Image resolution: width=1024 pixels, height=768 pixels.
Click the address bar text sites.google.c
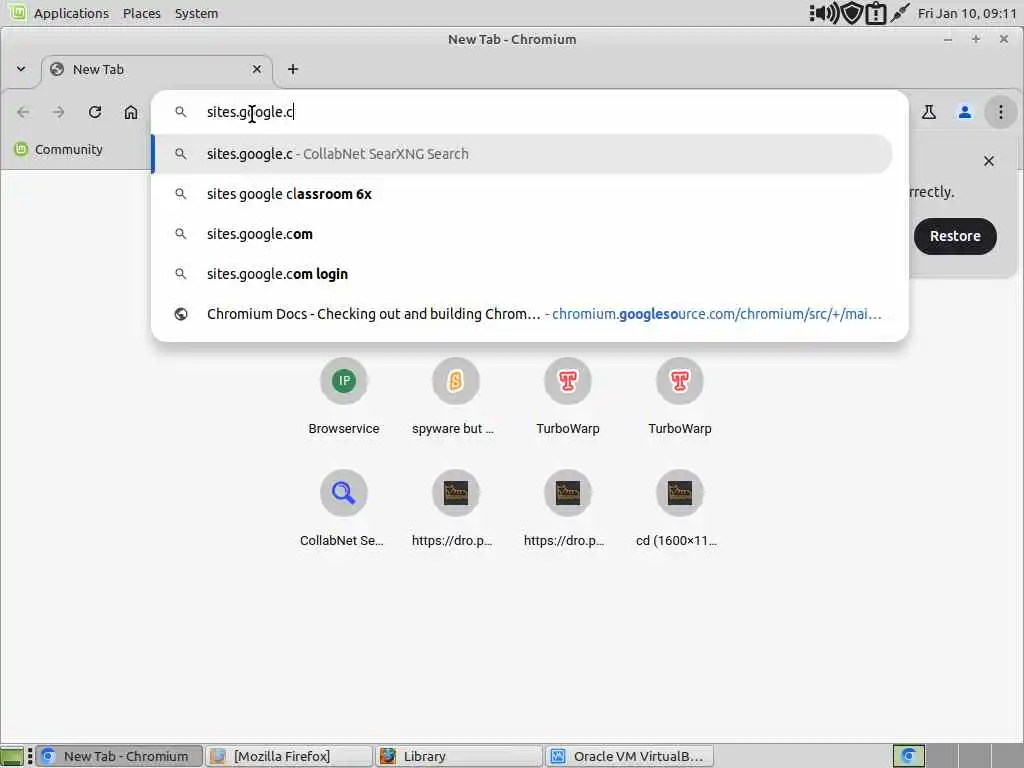pyautogui.click(x=250, y=112)
